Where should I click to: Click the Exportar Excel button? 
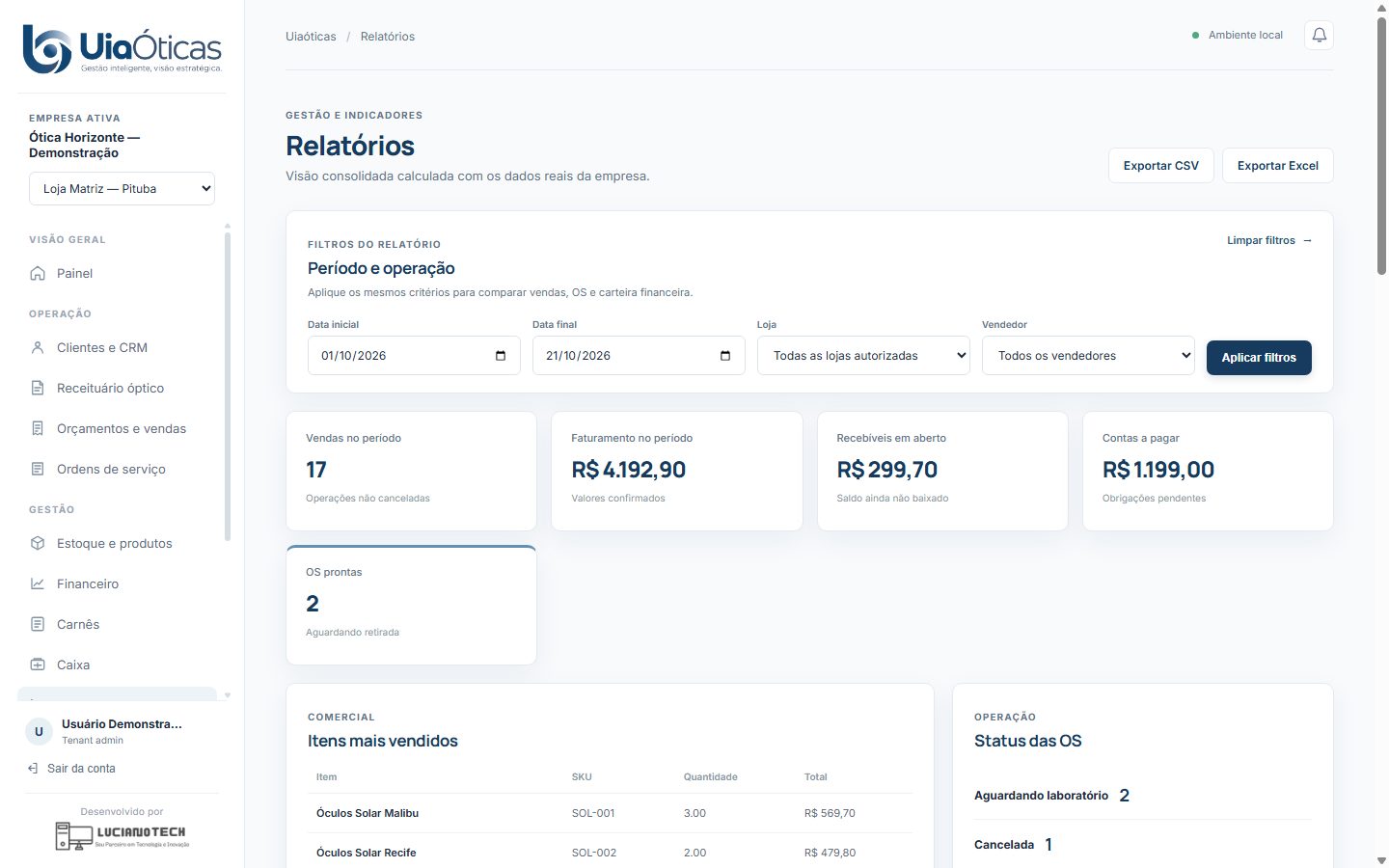coord(1278,166)
